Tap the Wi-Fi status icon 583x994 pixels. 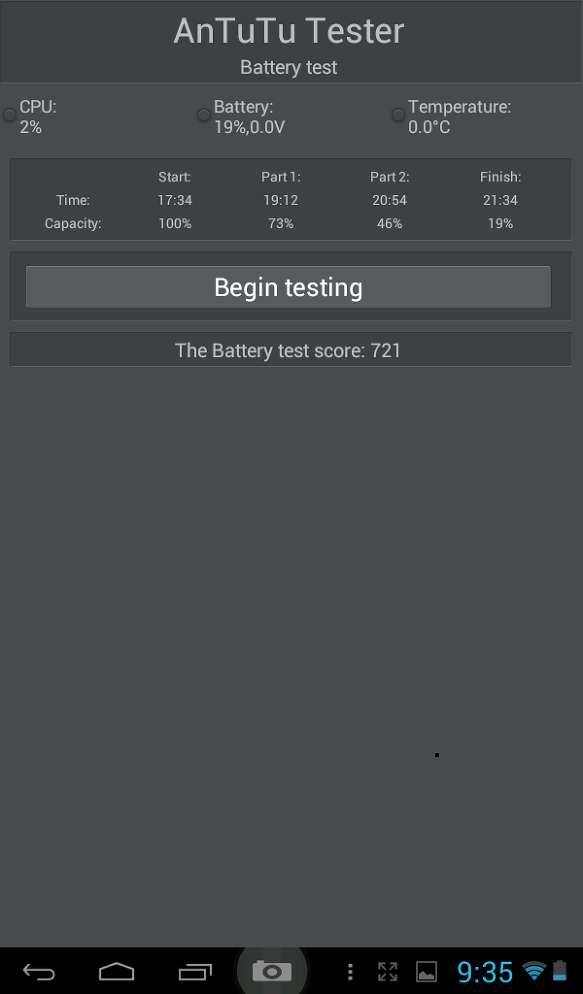(x=534, y=971)
